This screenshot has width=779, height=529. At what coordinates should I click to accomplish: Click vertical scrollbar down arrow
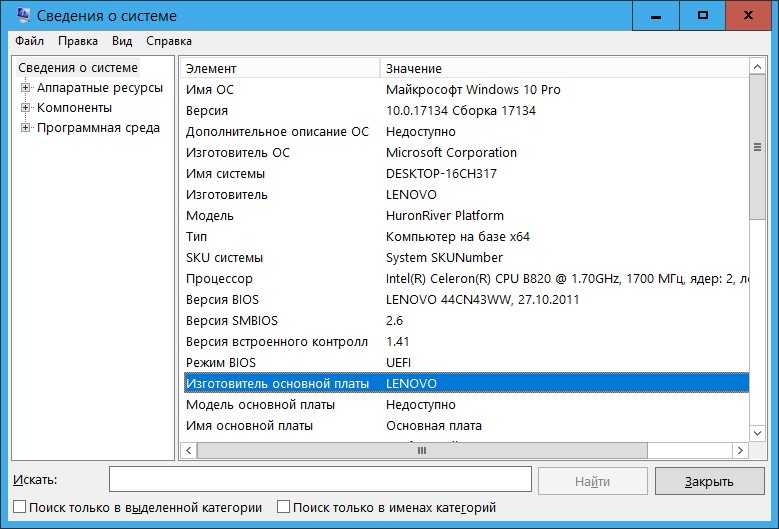click(757, 433)
